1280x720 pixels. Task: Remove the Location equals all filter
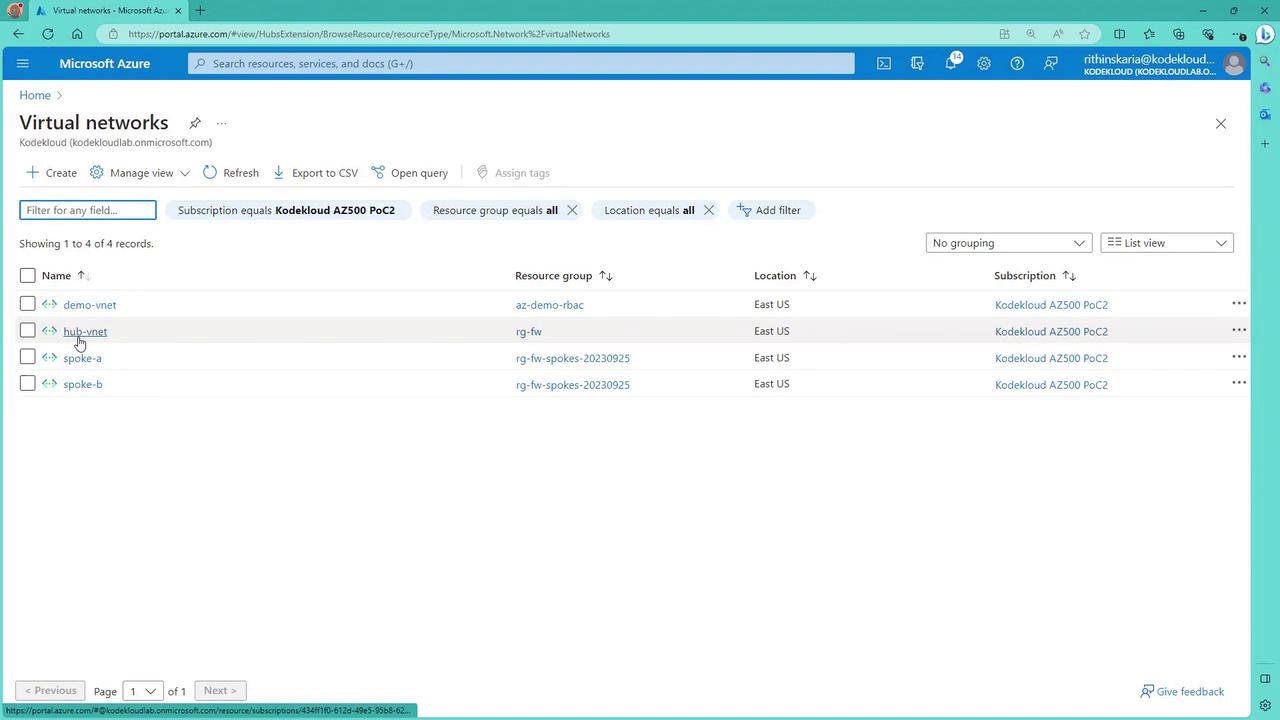pyautogui.click(x=709, y=210)
